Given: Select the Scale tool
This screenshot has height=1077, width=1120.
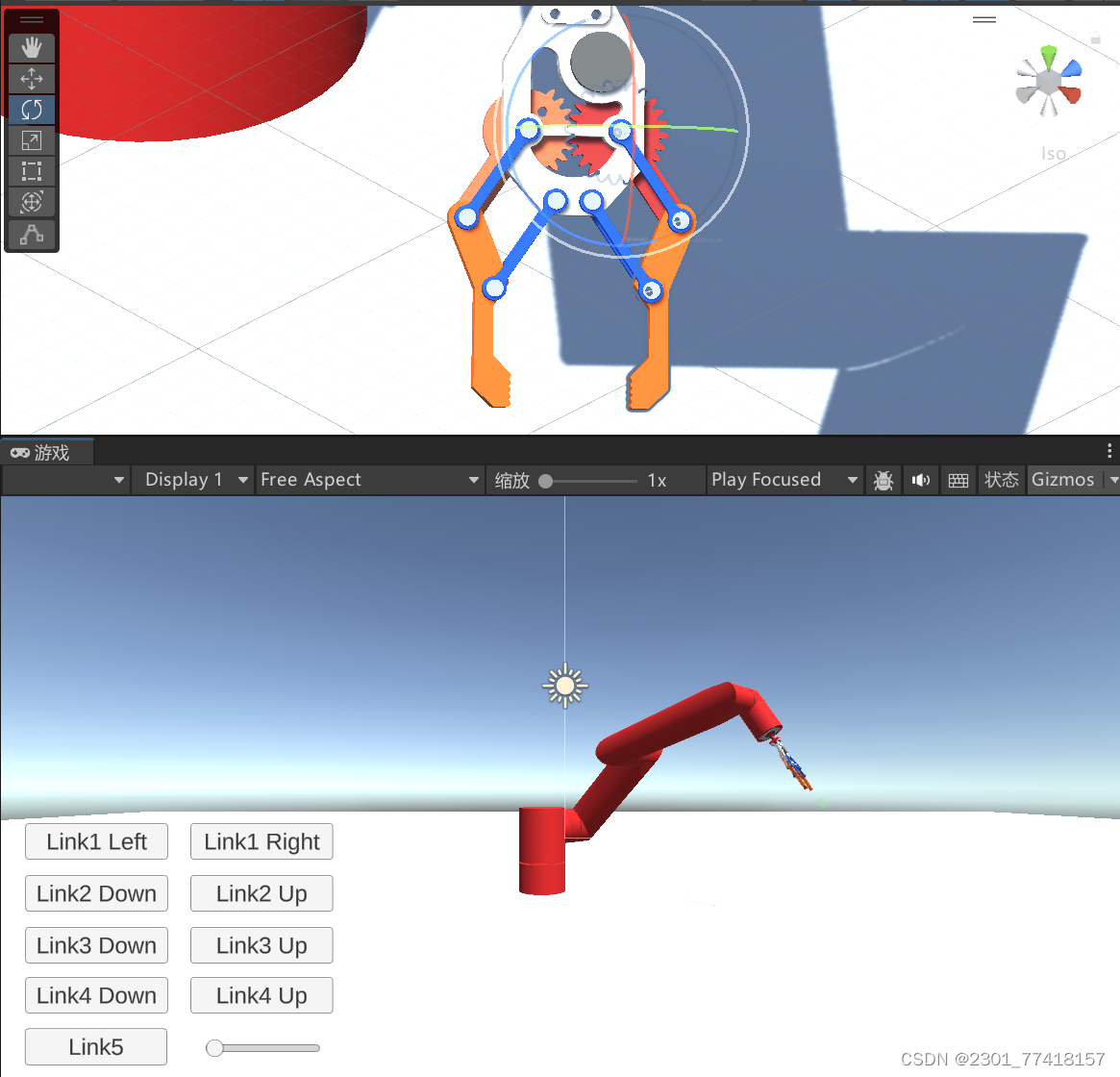Looking at the screenshot, I should click(32, 140).
